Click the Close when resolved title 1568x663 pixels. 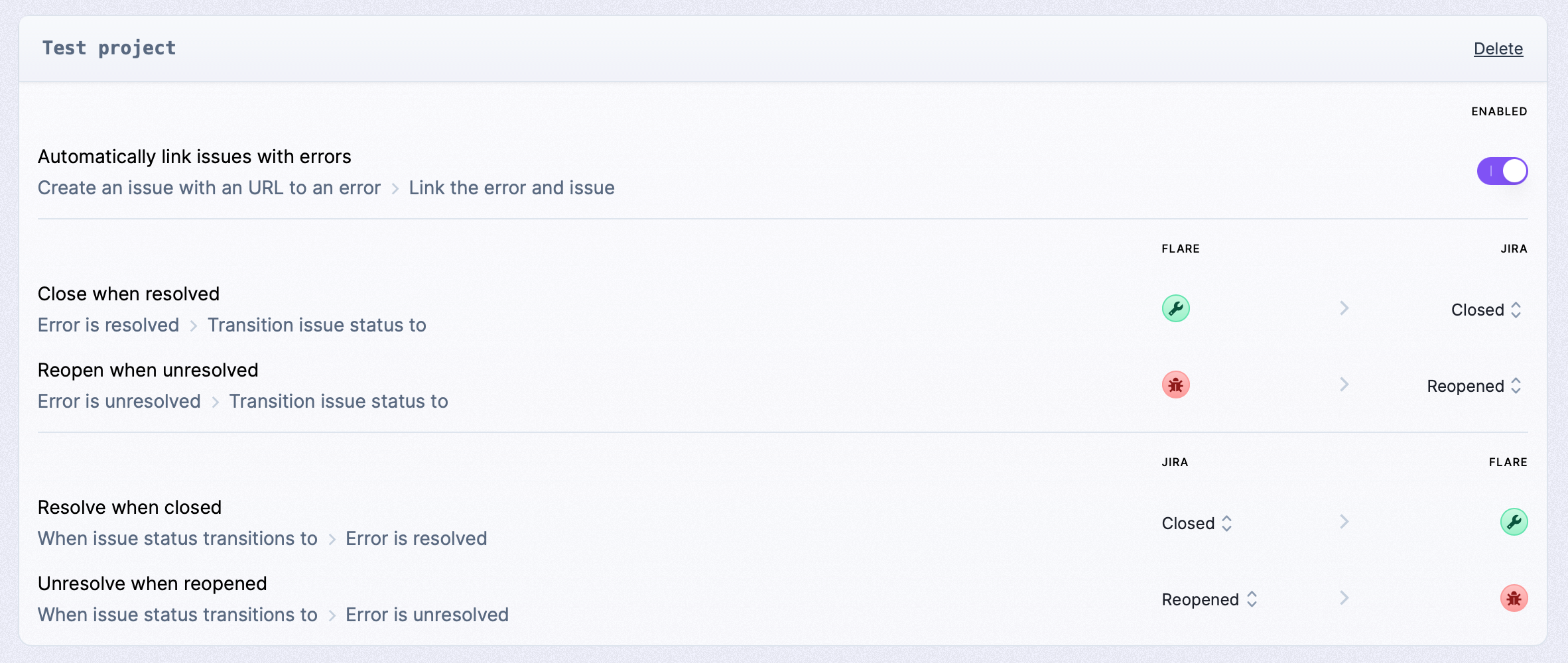[x=129, y=294]
